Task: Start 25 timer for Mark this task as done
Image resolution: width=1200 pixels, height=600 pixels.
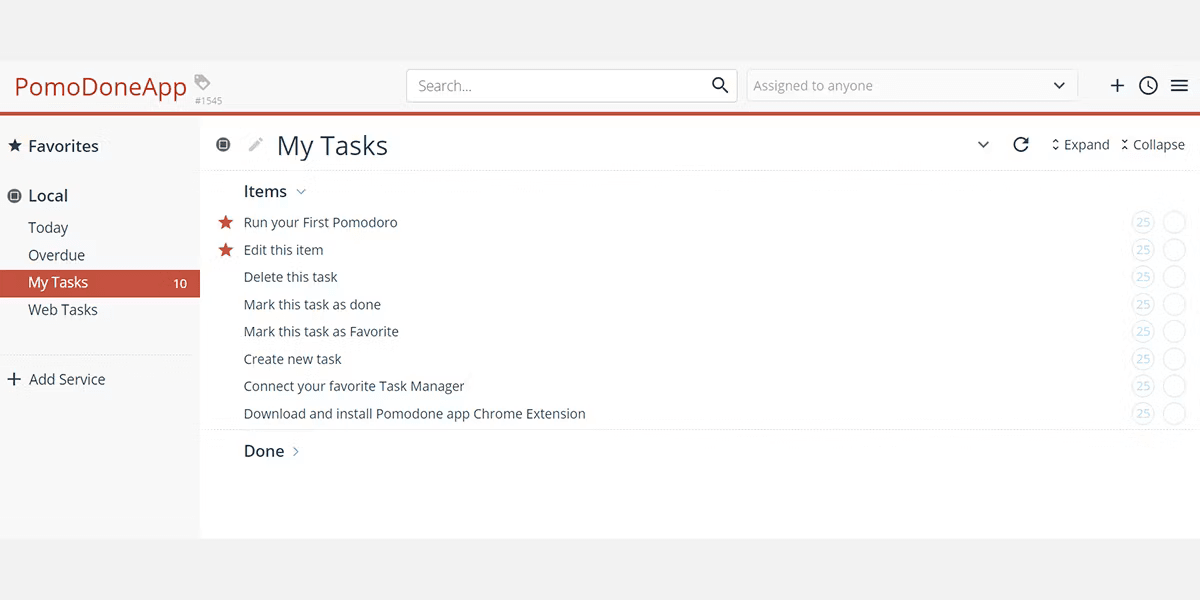Action: pyautogui.click(x=1143, y=304)
